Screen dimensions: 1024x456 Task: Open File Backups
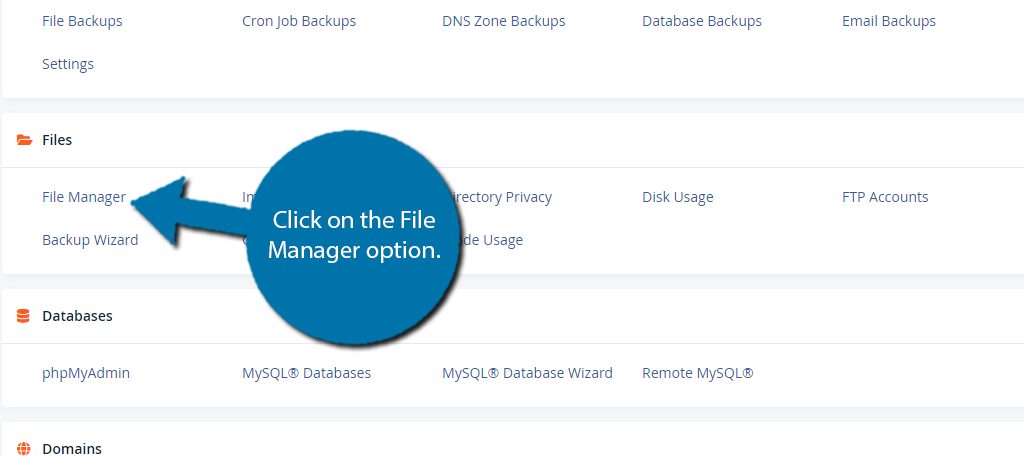point(82,21)
